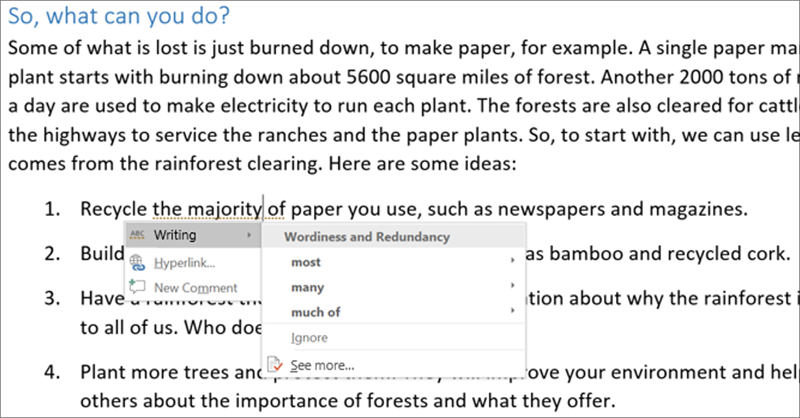
Task: Choose Hyperlink... from the context menu
Action: [x=185, y=262]
